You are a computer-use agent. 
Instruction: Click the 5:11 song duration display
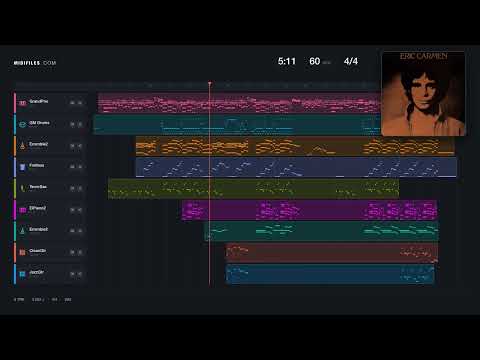click(x=287, y=61)
